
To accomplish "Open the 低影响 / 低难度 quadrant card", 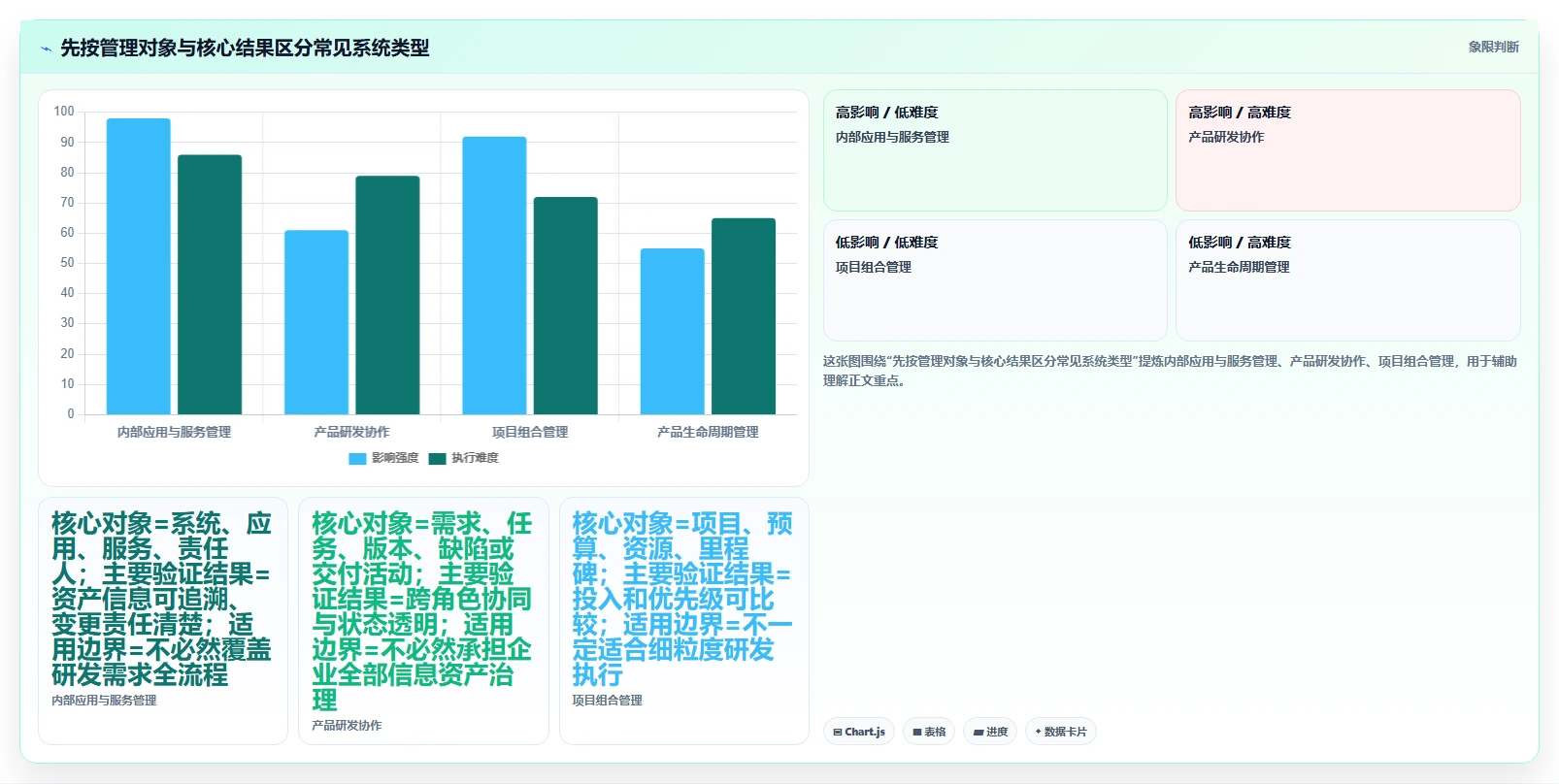I will (995, 280).
